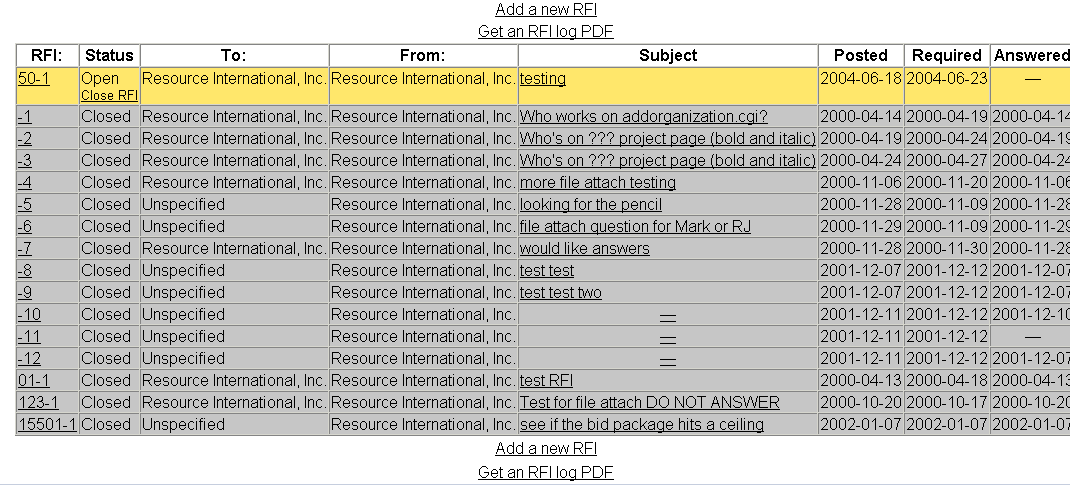Open the dash subject link for RFI -10
Screen dimensions: 1070x485
tap(668, 317)
